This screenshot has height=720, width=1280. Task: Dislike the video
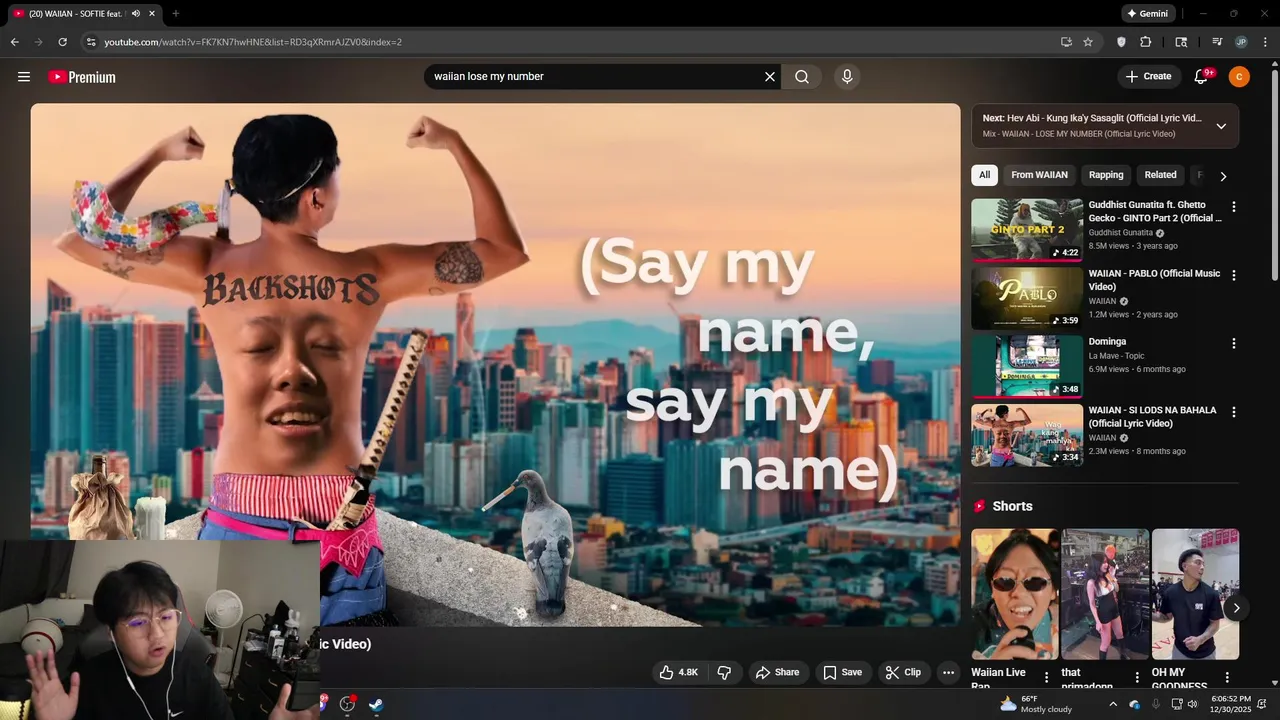coord(725,672)
